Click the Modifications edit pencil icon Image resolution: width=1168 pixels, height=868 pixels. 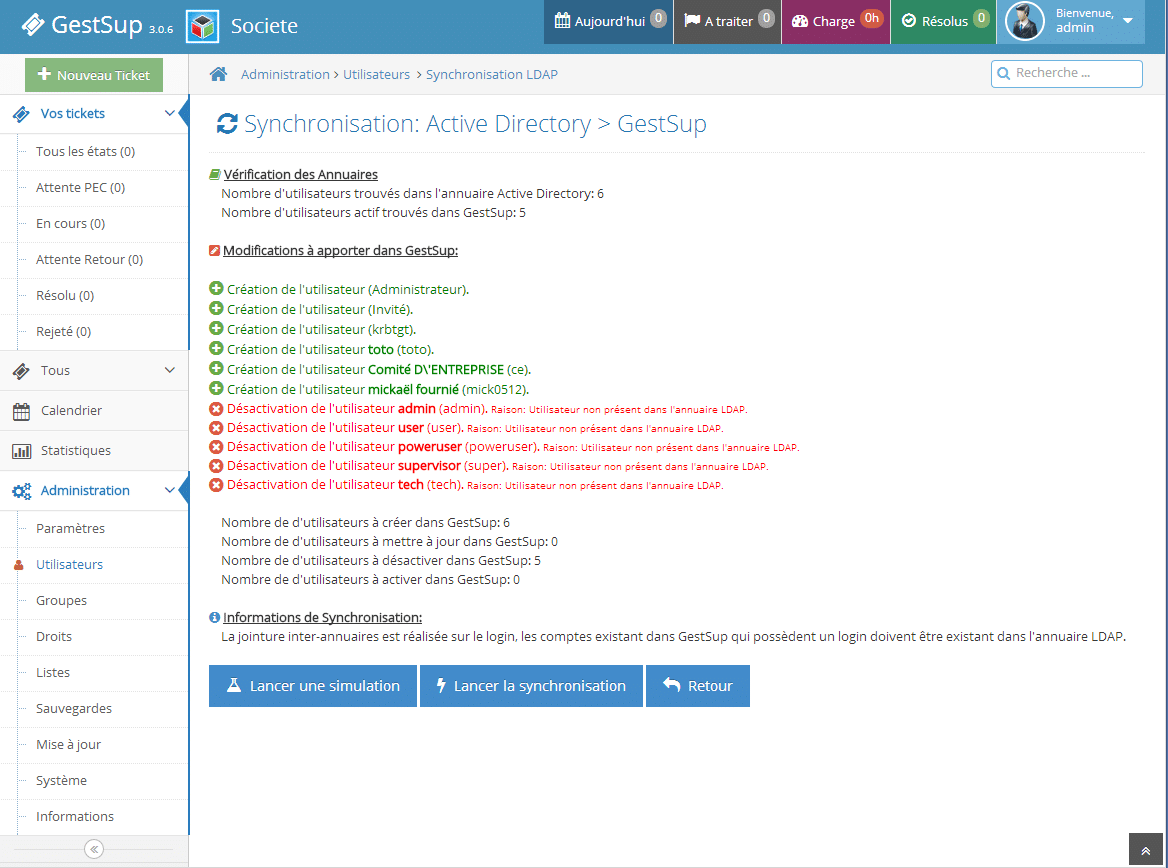click(x=215, y=250)
